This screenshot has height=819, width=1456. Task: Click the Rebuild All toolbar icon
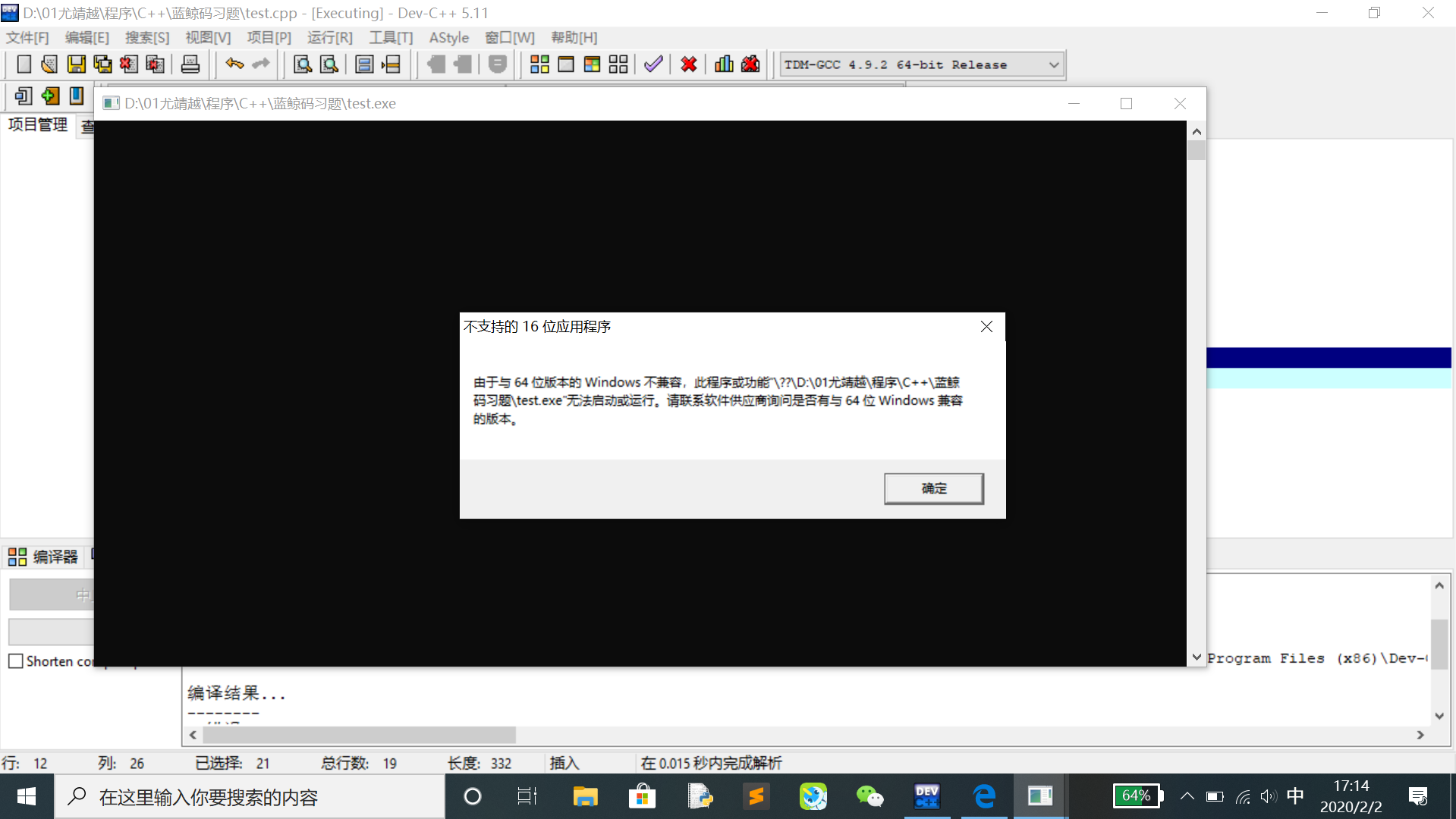[x=618, y=64]
